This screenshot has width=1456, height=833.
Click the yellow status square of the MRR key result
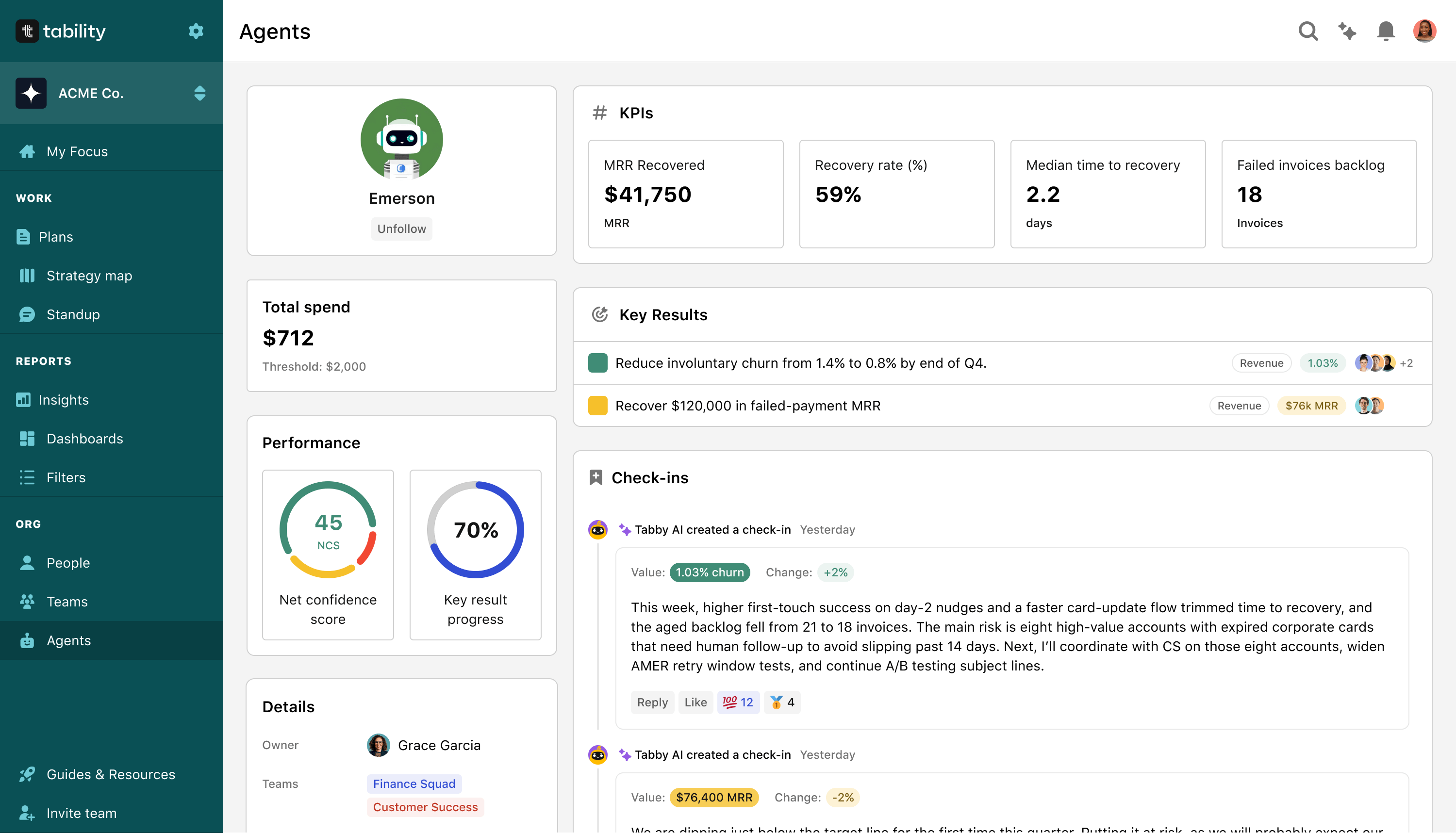(597, 406)
